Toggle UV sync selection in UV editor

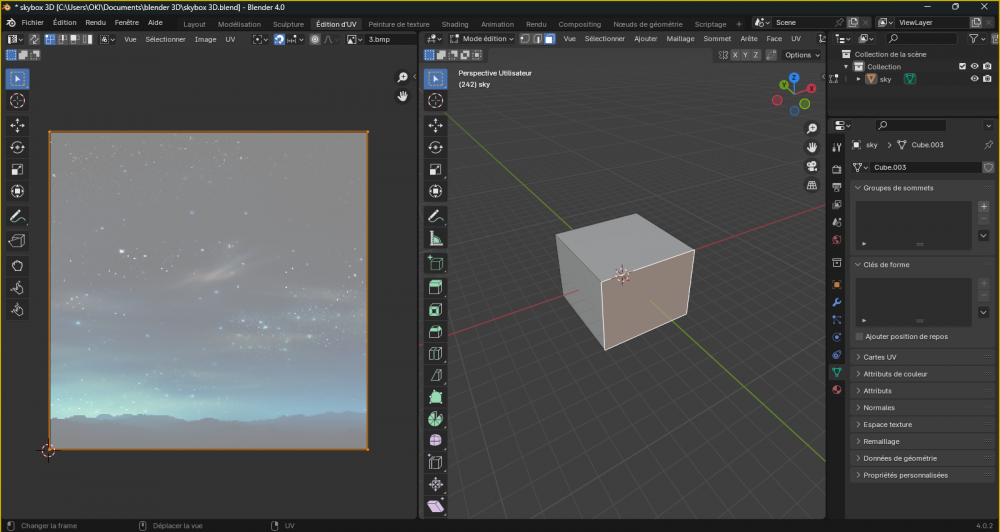point(34,40)
